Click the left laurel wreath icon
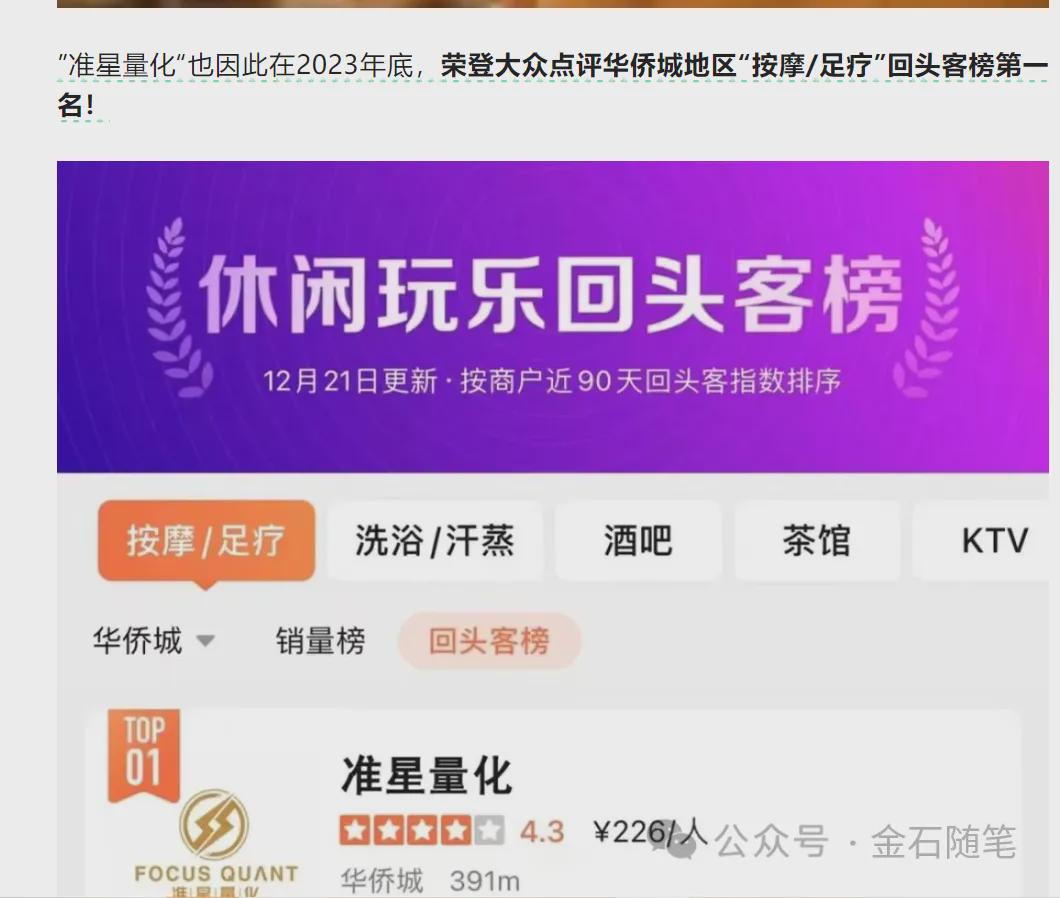The height and width of the screenshot is (898, 1060). pyautogui.click(x=178, y=308)
